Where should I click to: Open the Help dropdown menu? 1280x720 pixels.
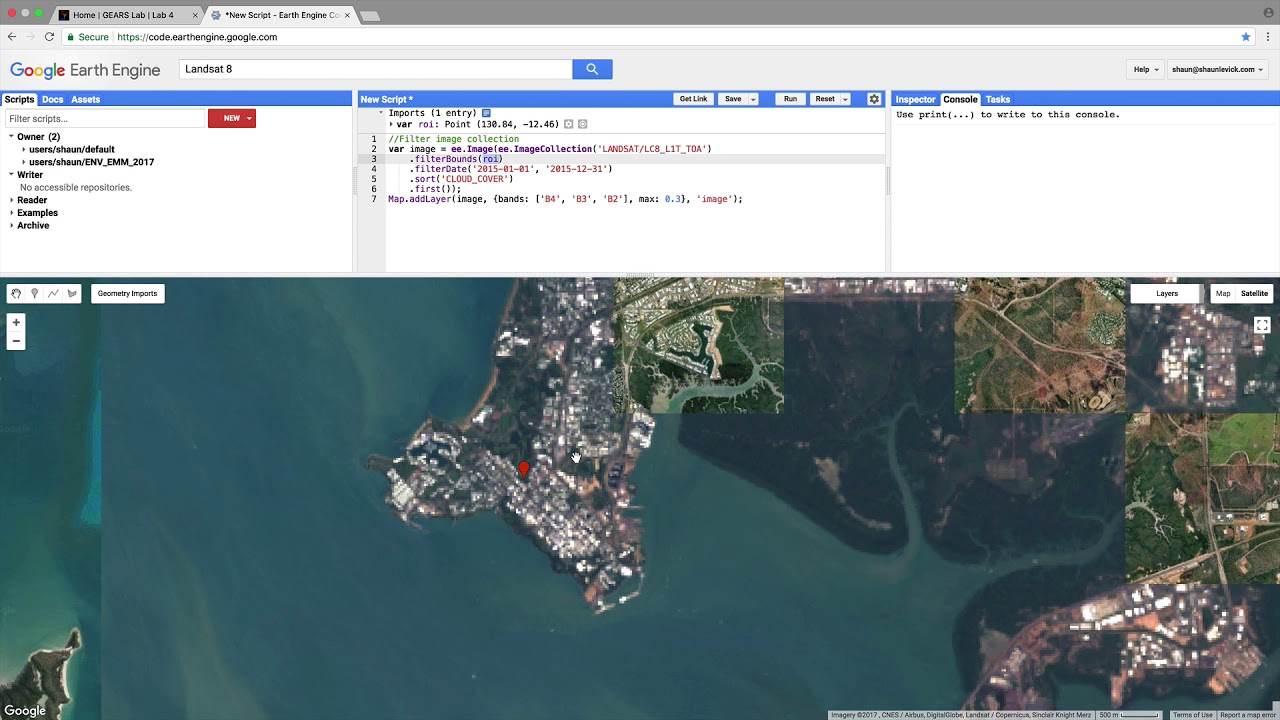(1146, 69)
